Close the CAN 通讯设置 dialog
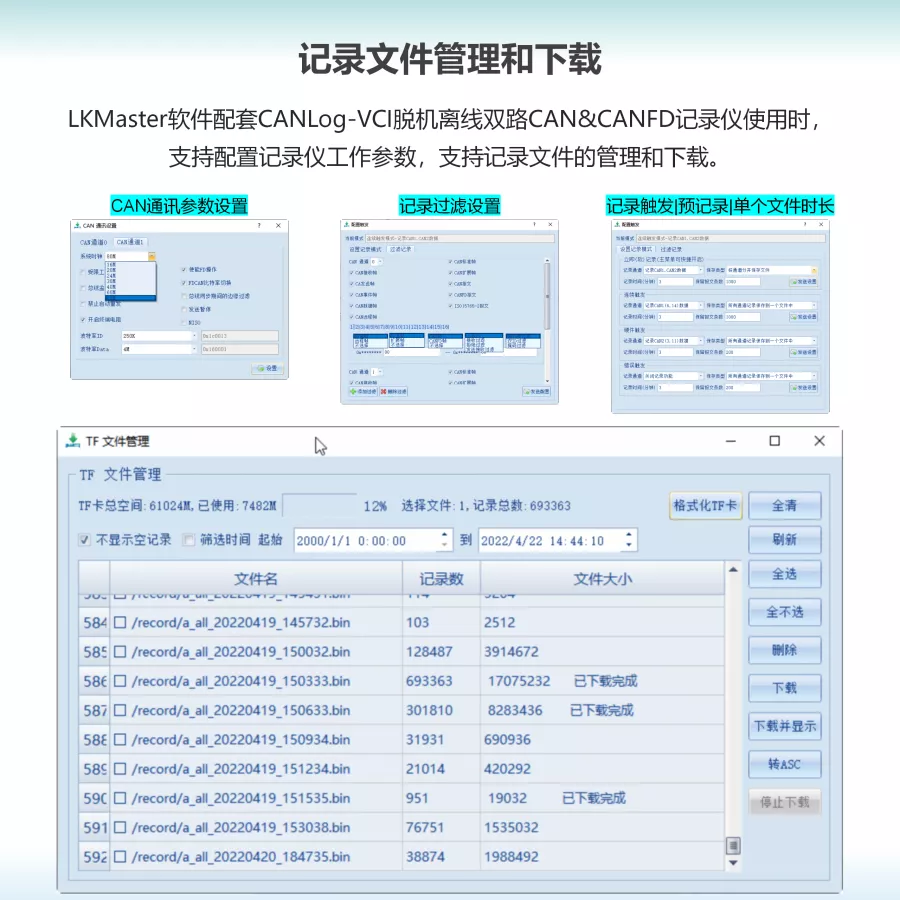This screenshot has width=900, height=900. 278,226
